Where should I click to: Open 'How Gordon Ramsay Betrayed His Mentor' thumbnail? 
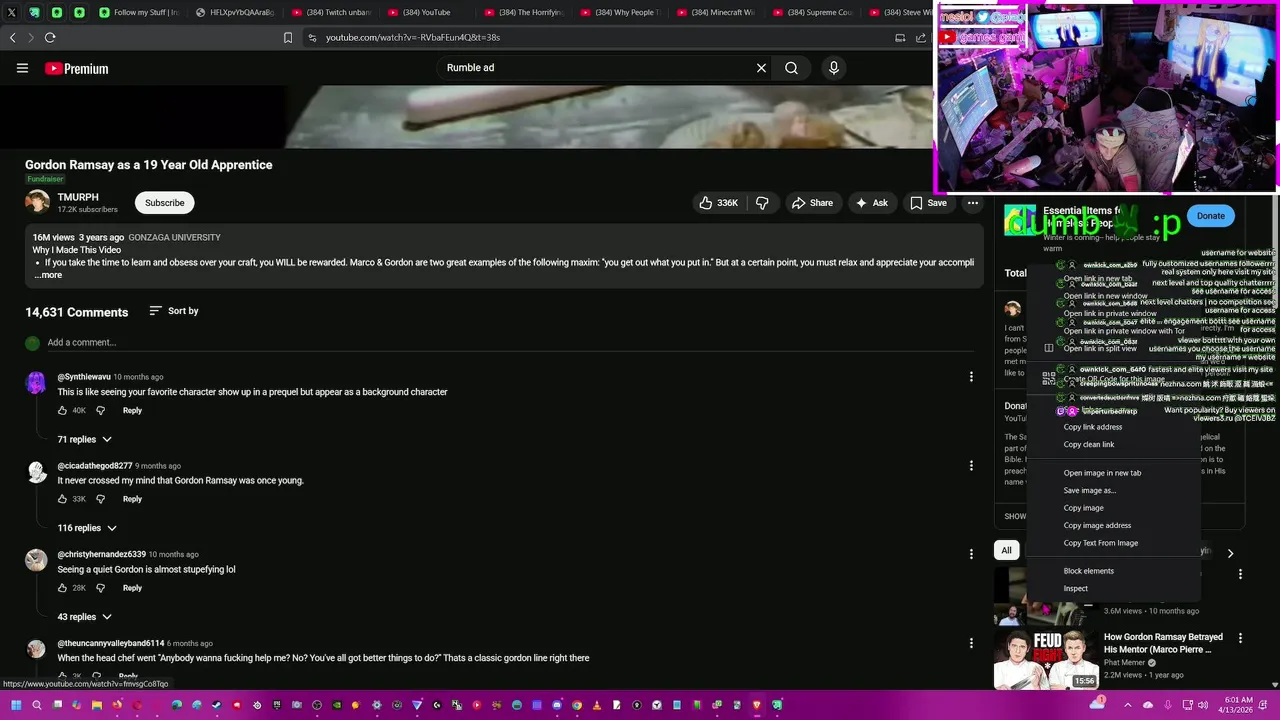pos(1045,659)
